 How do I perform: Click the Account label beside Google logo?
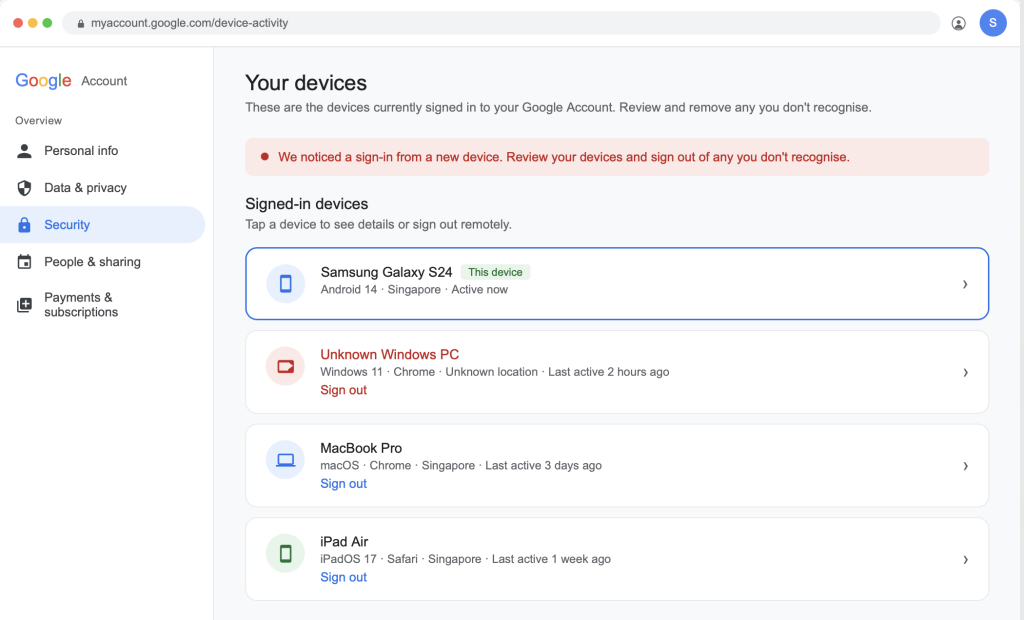[x=104, y=81]
